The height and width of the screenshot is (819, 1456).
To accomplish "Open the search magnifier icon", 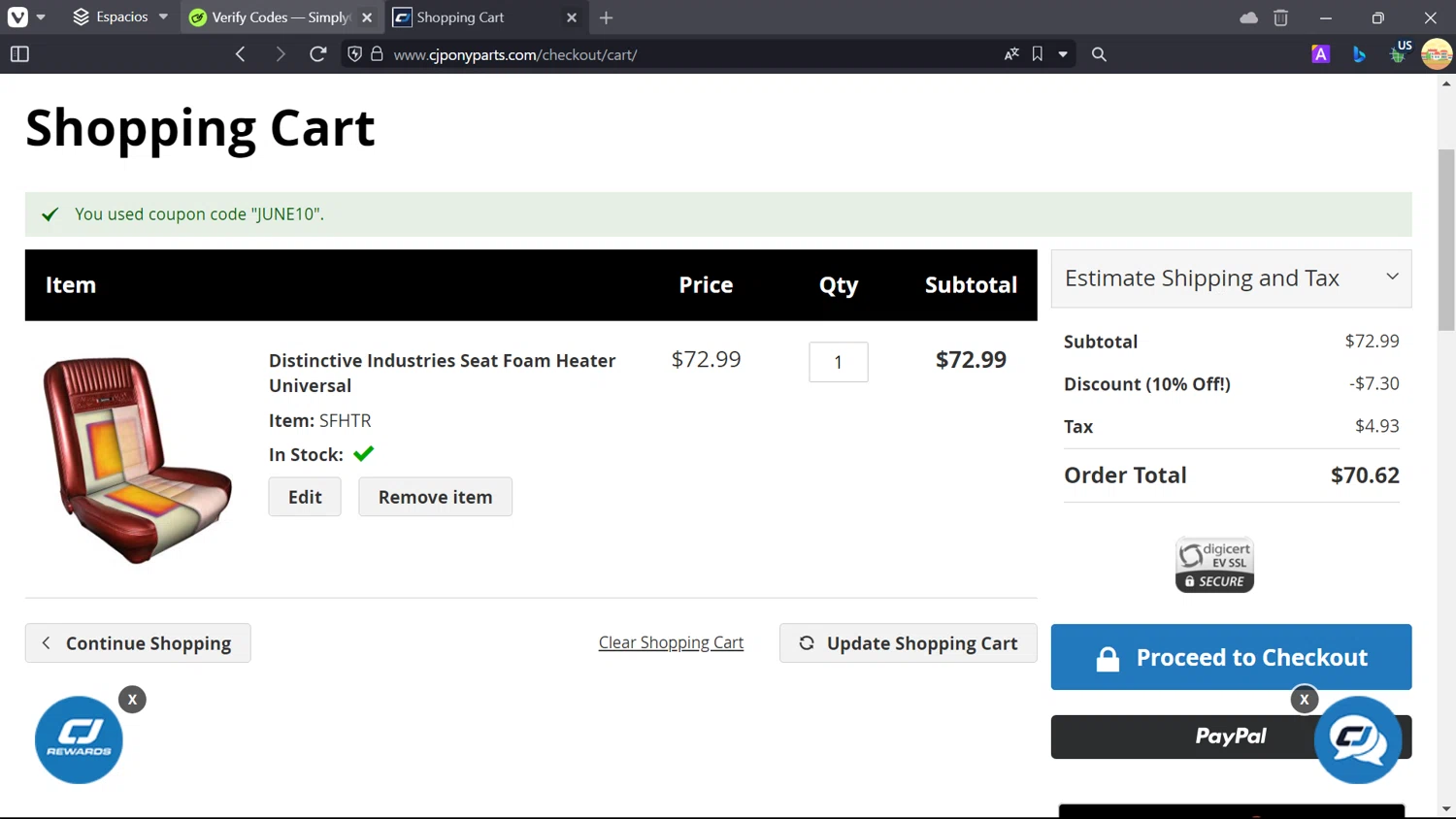I will tap(1099, 54).
